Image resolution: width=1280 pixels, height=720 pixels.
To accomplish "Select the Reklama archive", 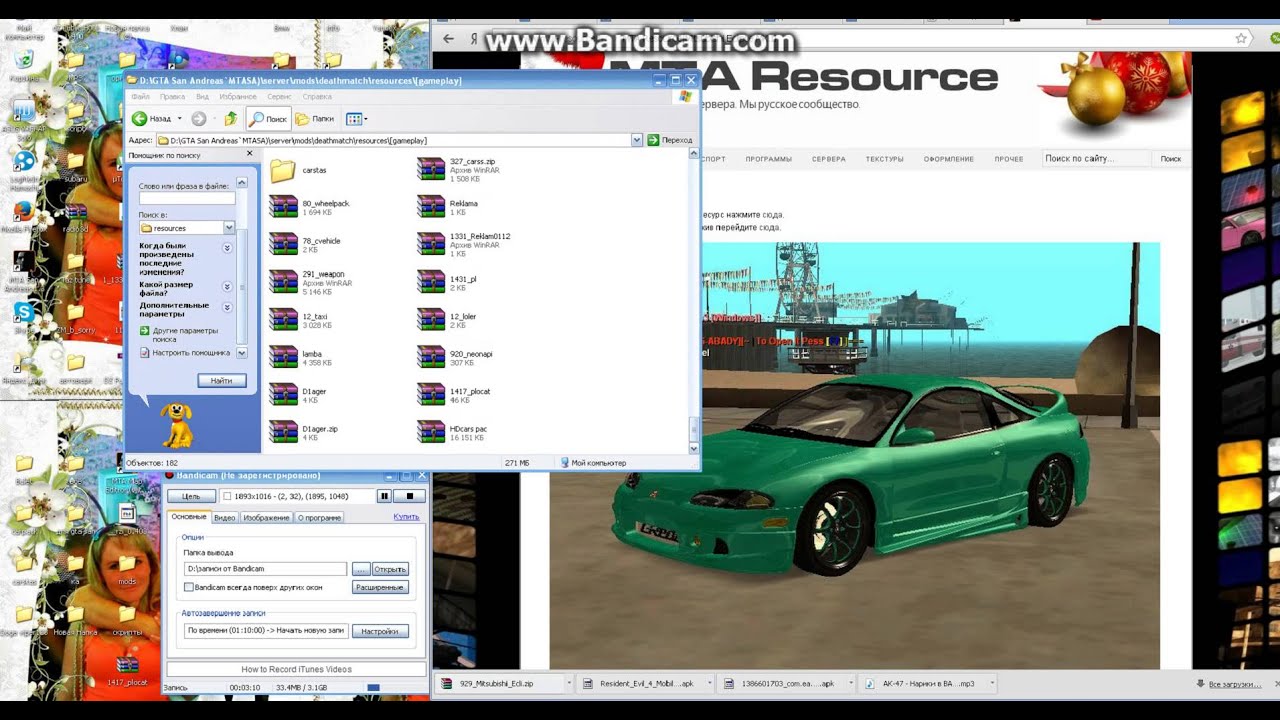I will tap(449, 207).
